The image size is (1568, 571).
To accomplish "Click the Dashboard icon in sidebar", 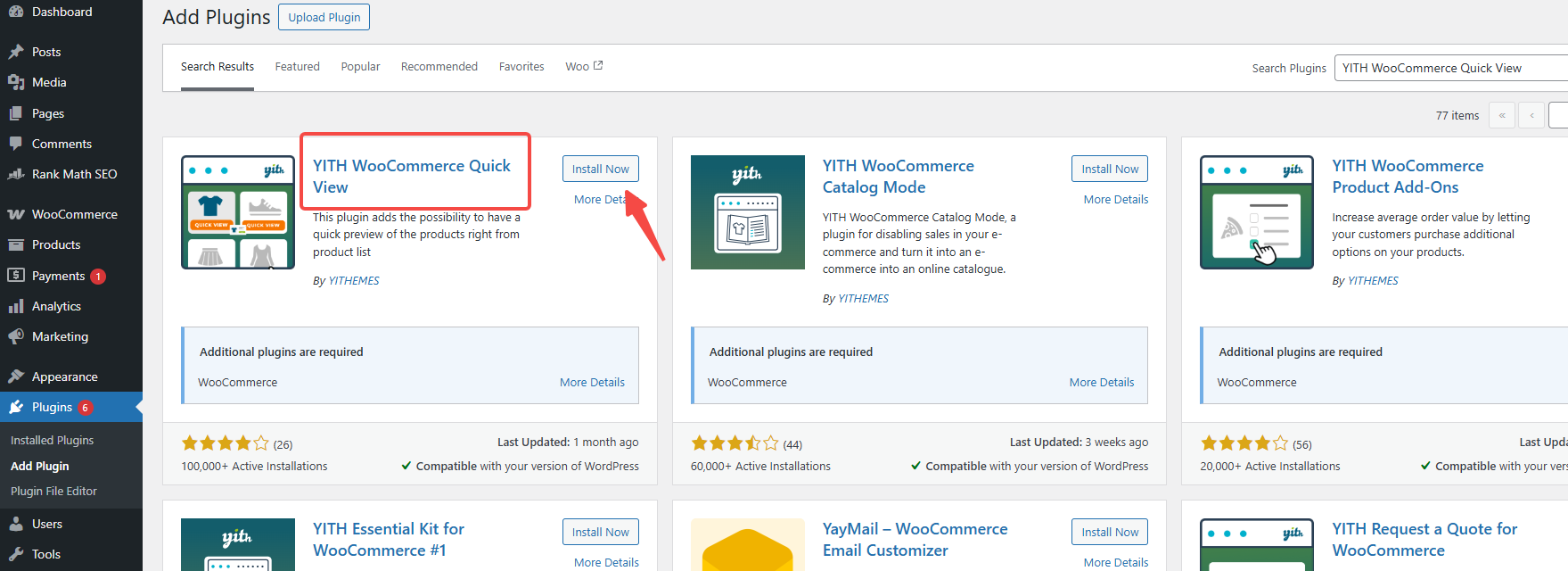I will pyautogui.click(x=16, y=12).
